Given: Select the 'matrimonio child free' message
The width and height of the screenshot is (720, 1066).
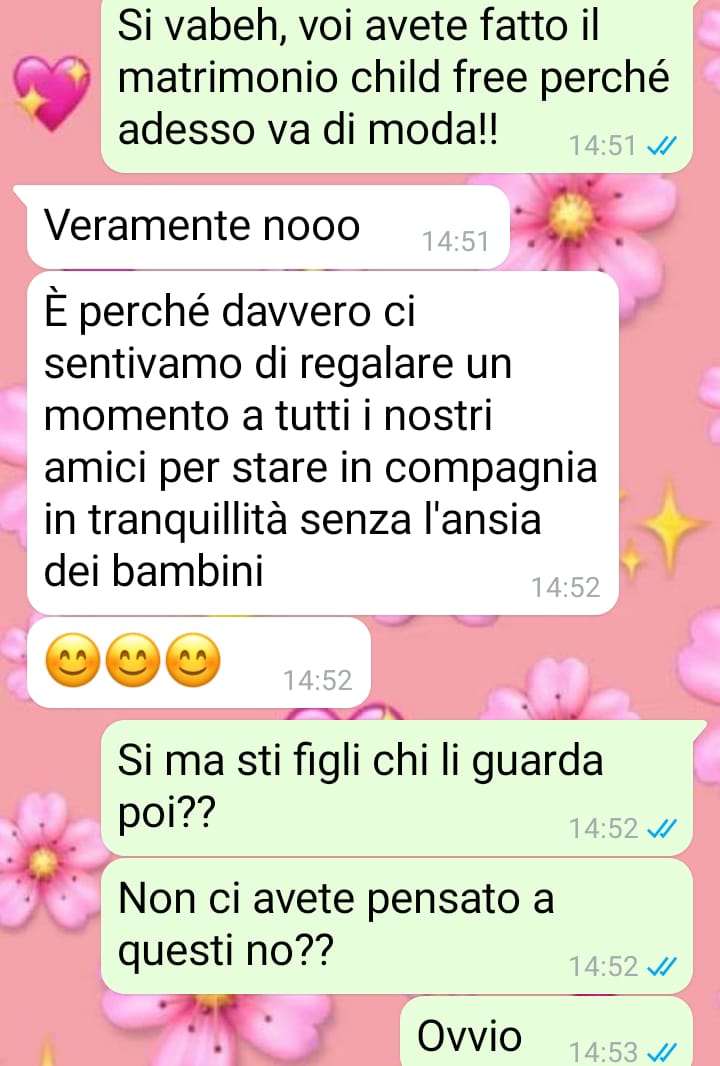Looking at the screenshot, I should (396, 85).
